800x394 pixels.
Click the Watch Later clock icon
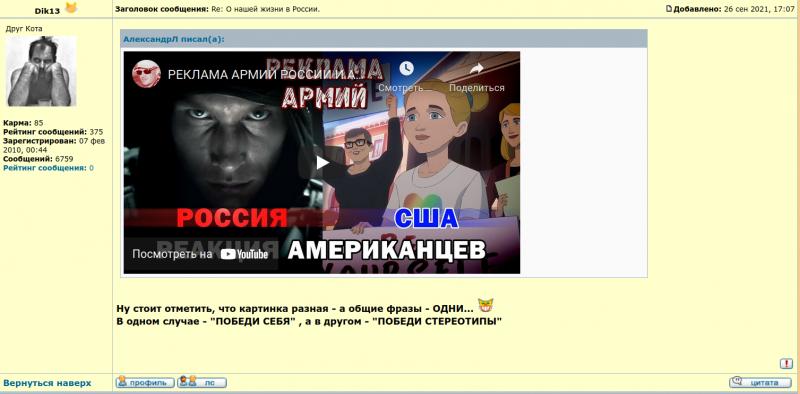(406, 68)
